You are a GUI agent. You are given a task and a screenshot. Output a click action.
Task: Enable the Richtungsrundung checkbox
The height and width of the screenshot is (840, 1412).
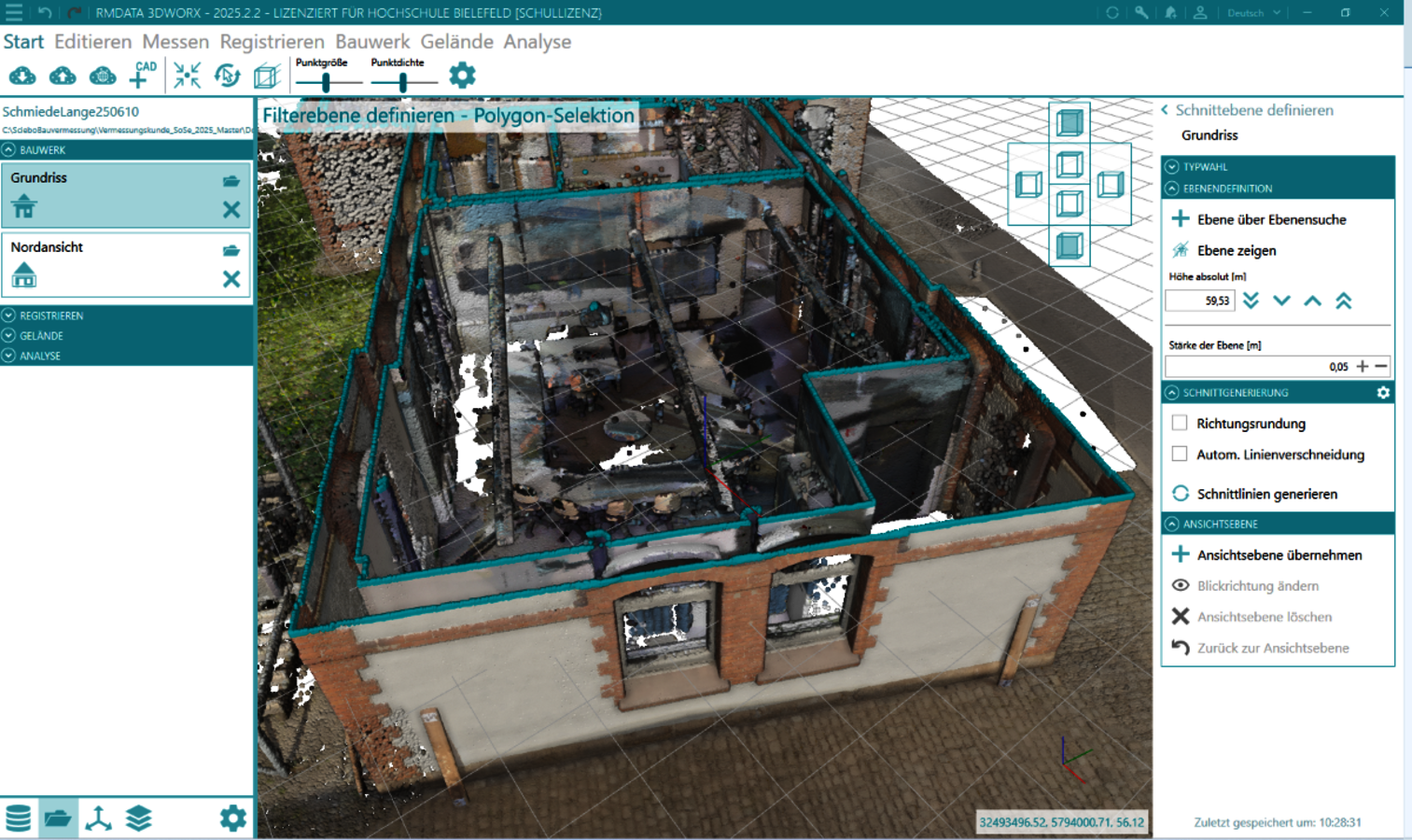[1180, 423]
